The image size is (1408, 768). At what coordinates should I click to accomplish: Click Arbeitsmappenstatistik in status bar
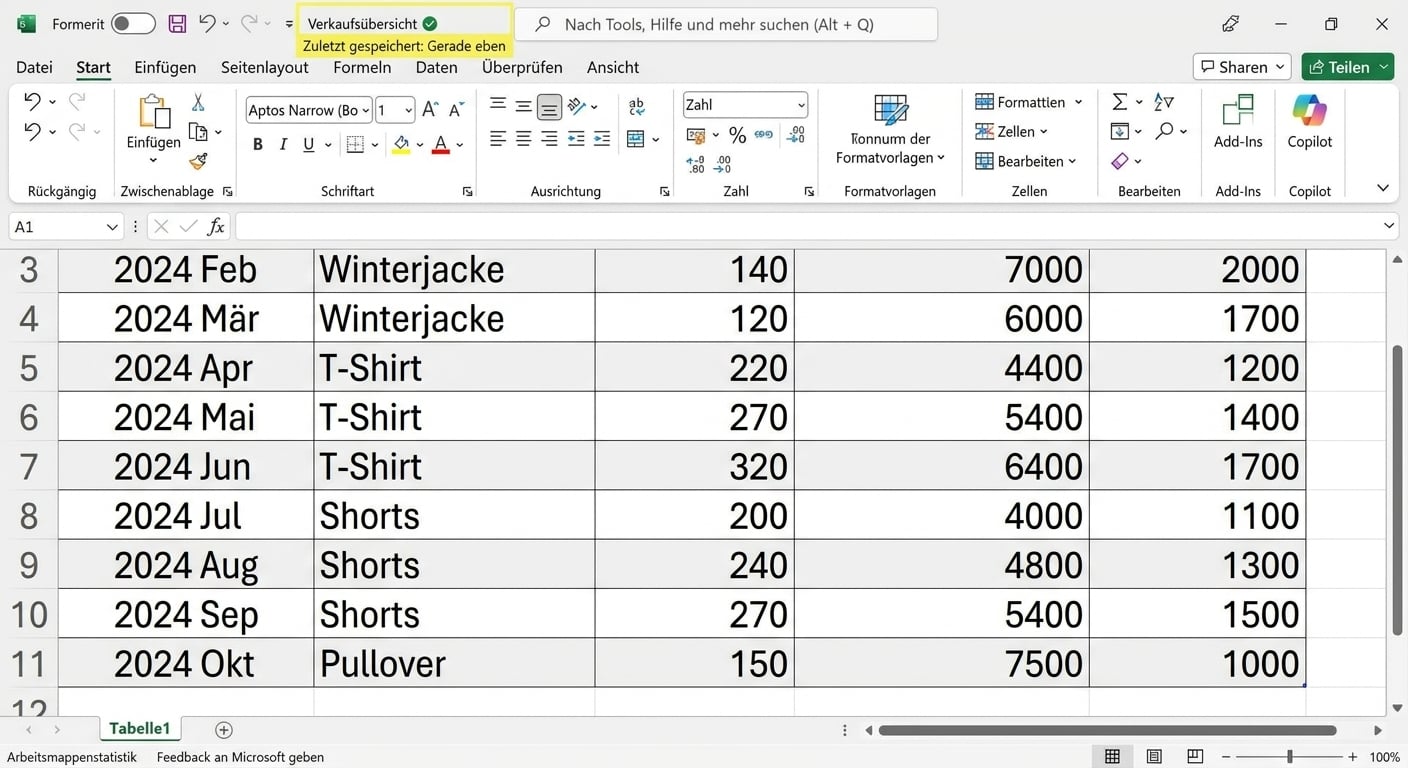(x=72, y=757)
